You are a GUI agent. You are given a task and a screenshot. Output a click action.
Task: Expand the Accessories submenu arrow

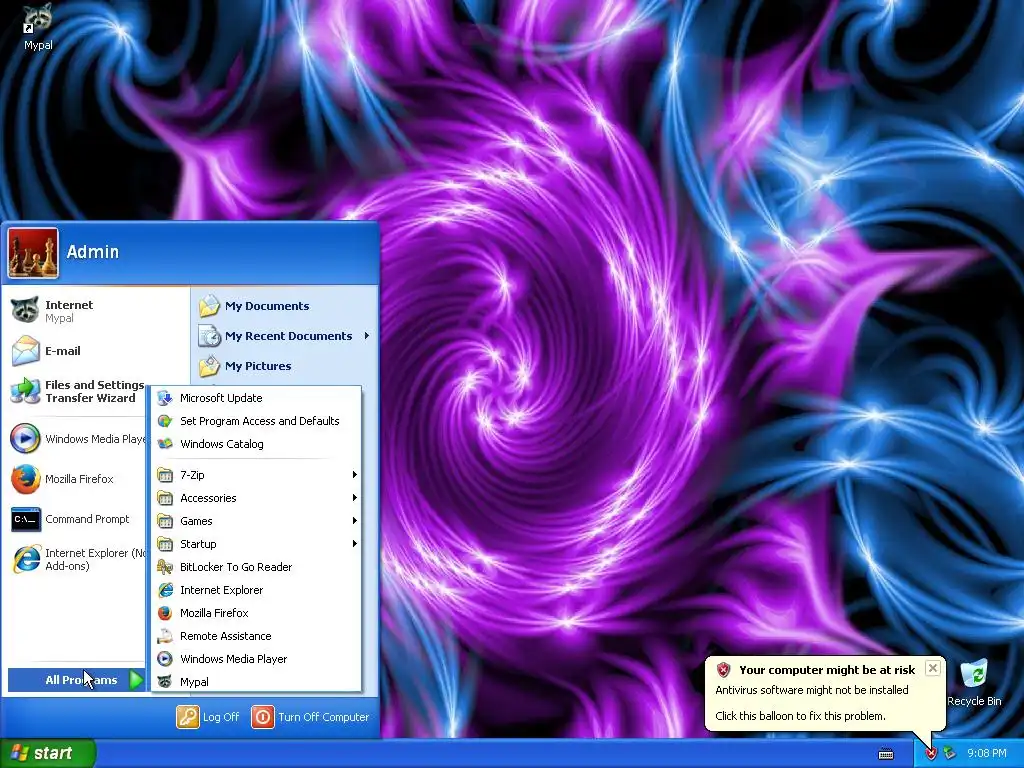[x=355, y=498]
